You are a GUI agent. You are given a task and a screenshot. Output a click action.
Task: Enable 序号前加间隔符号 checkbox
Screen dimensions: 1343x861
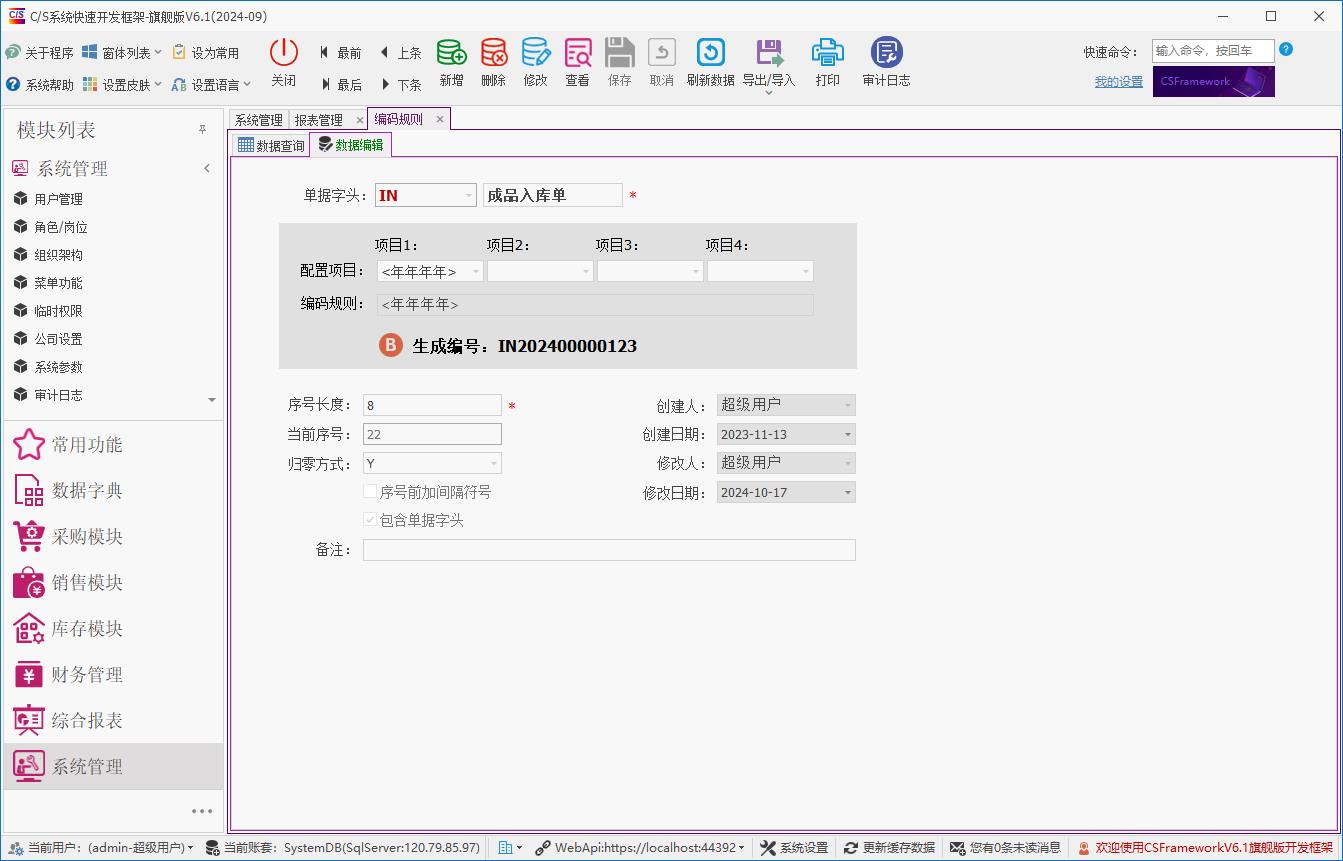370,491
